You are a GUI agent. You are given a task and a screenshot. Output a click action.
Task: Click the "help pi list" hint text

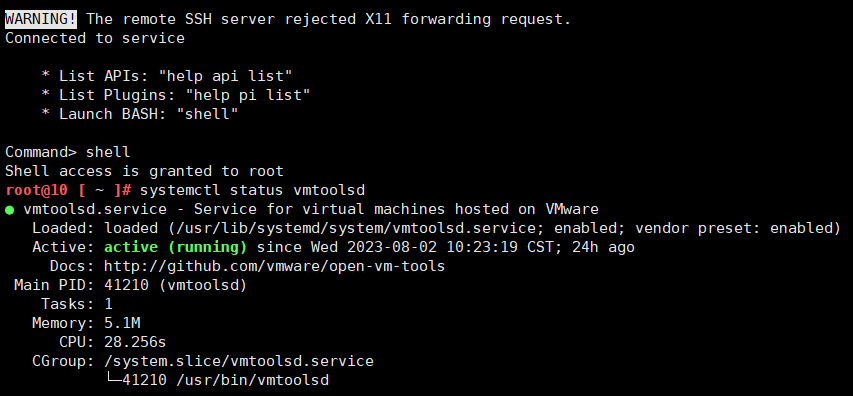[248, 95]
